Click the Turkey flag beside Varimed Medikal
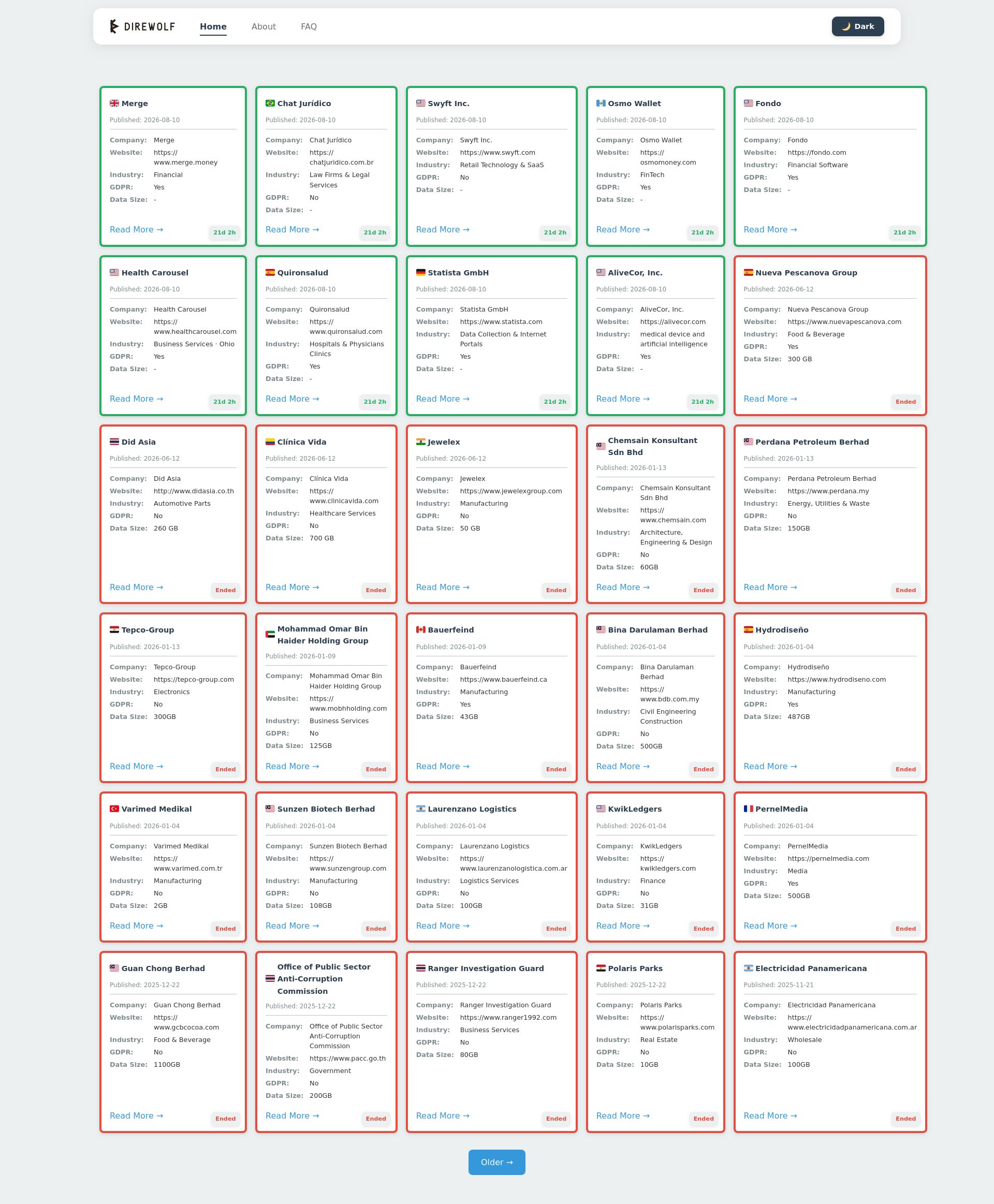994x1204 pixels. tap(114, 809)
